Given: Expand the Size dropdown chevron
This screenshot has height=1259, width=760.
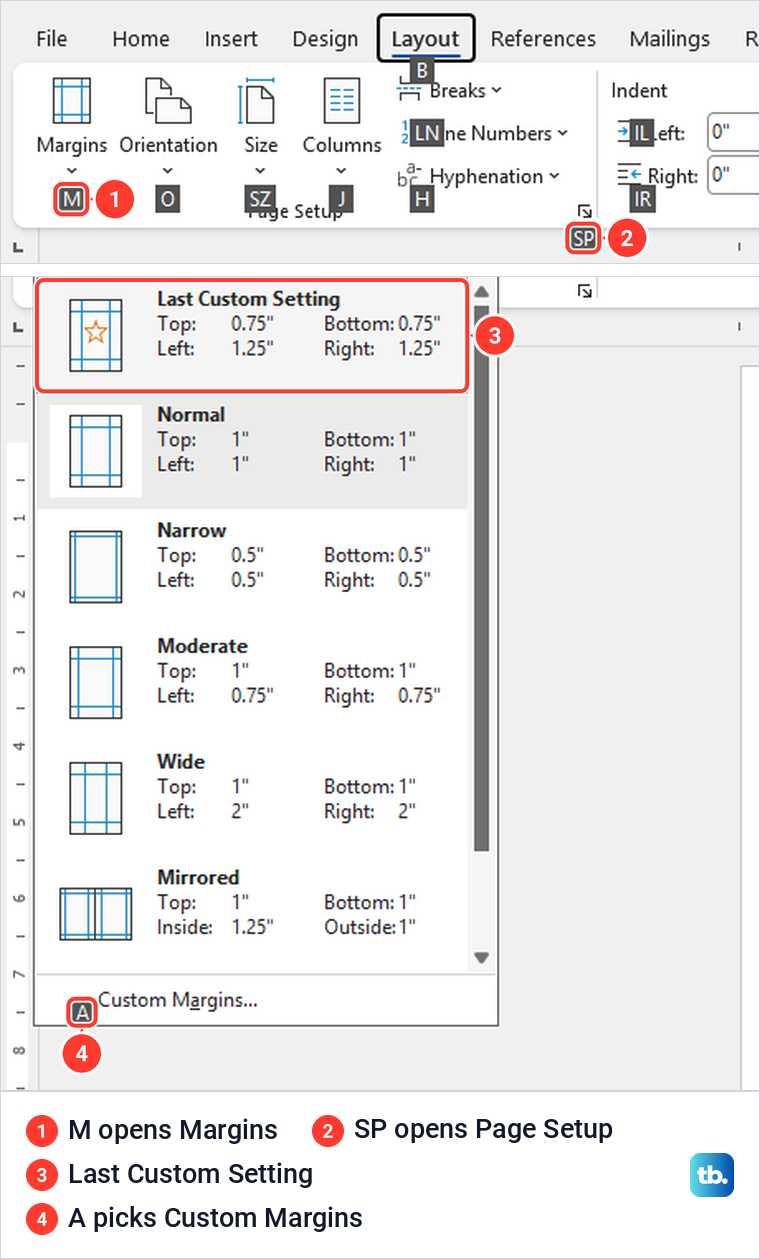Looking at the screenshot, I should point(260,170).
